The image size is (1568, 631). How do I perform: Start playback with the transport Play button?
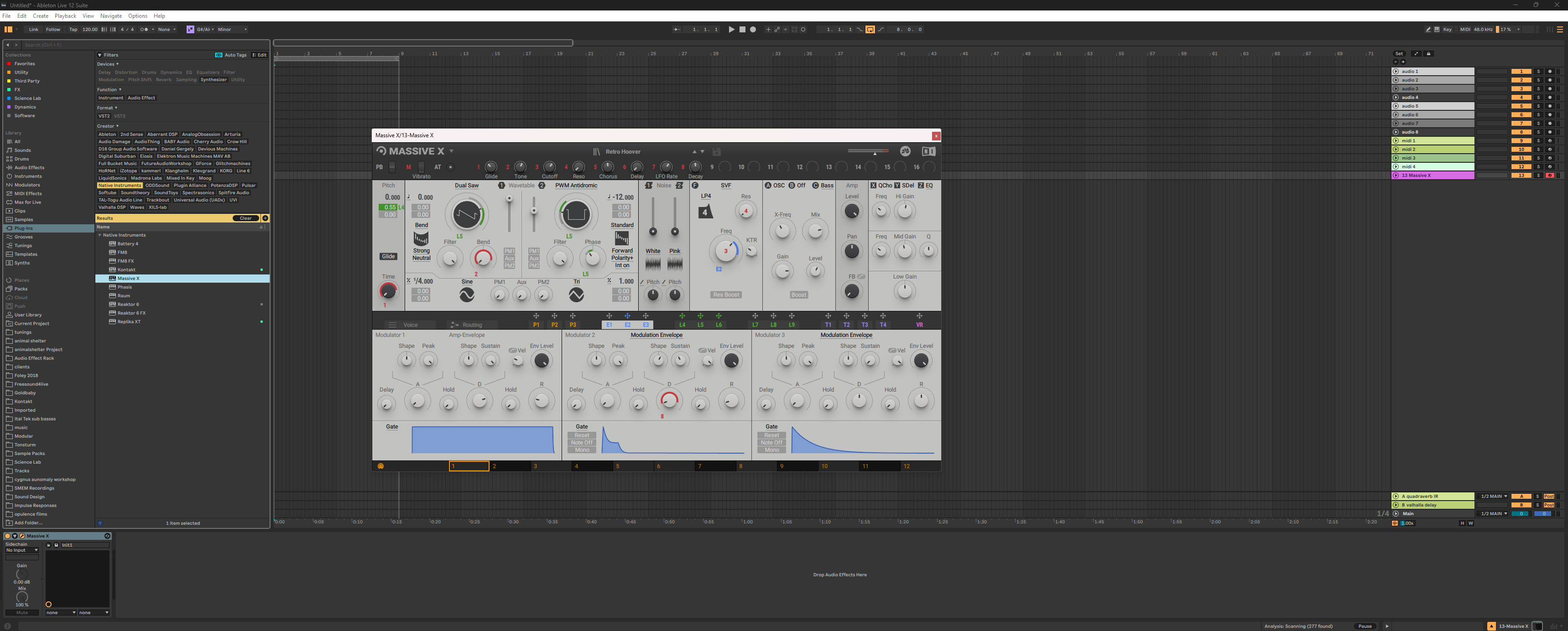click(731, 29)
